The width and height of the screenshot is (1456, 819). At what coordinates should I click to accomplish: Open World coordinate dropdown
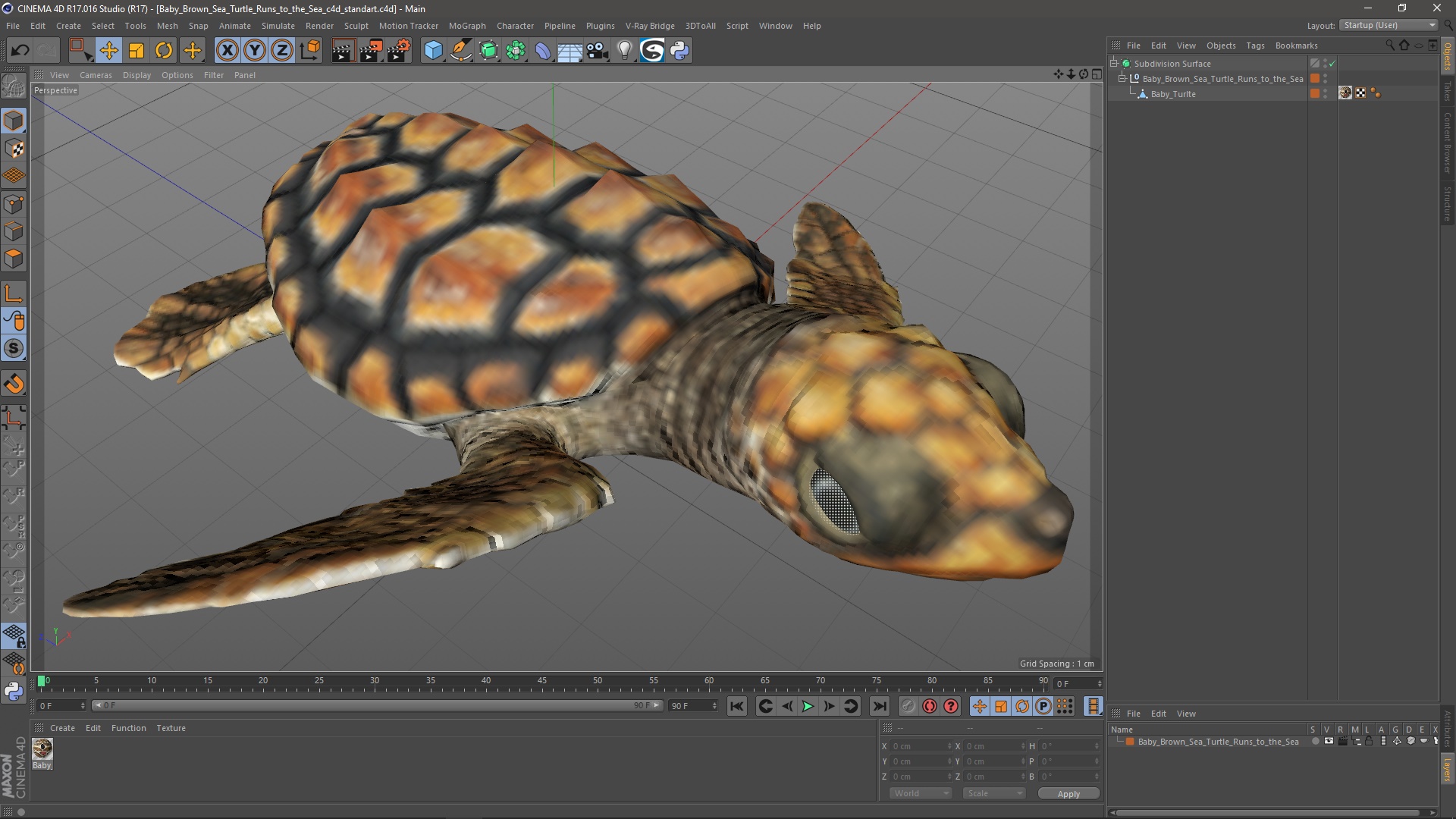tap(920, 793)
